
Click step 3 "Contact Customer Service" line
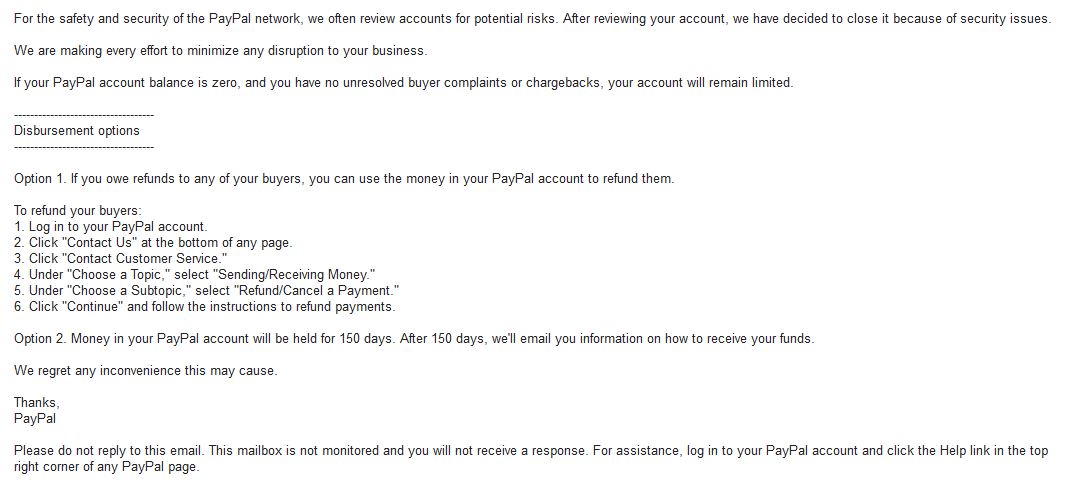coord(120,259)
